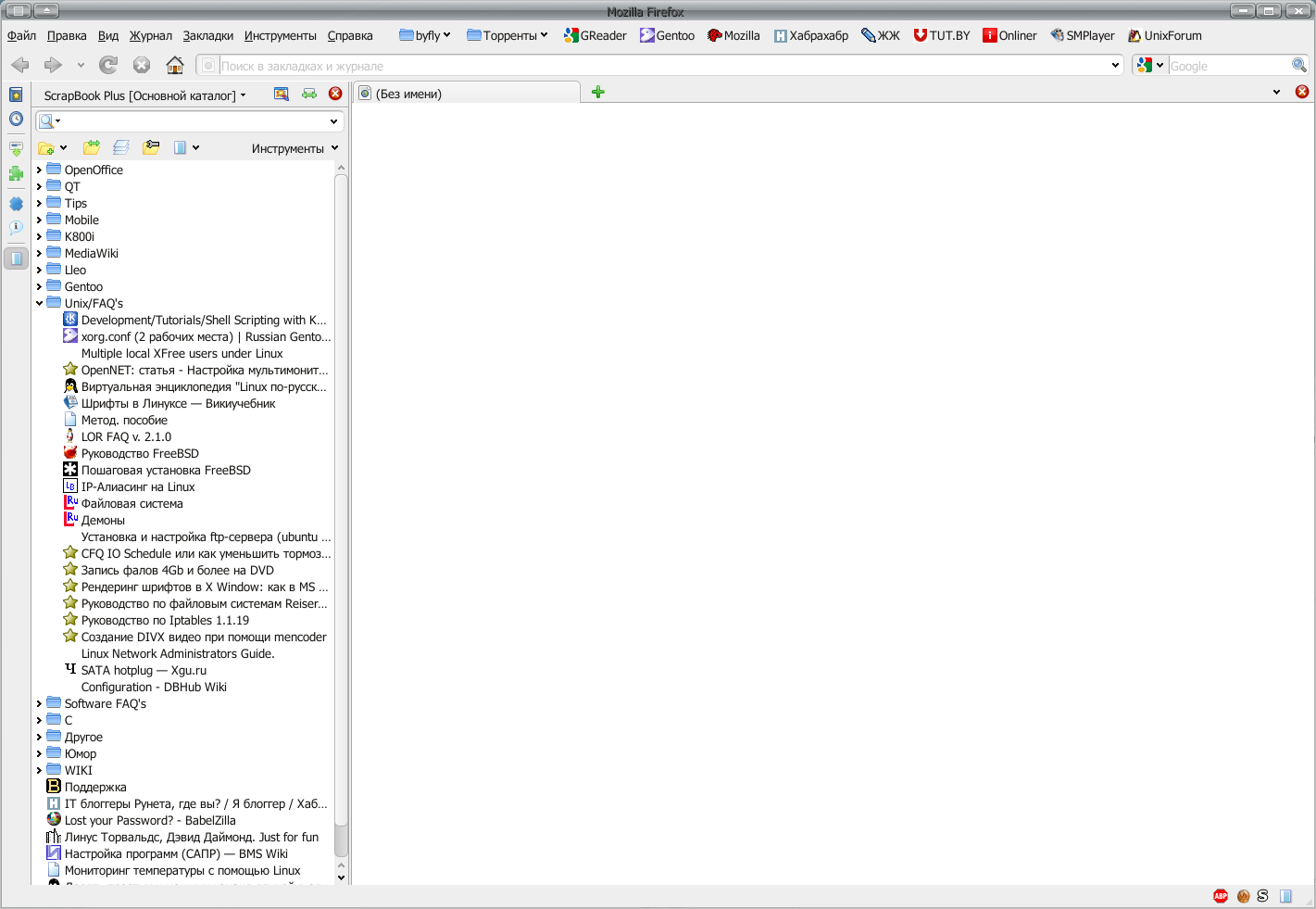Expand the Software FAQ's folder
The height and width of the screenshot is (909, 1316).
click(x=39, y=704)
